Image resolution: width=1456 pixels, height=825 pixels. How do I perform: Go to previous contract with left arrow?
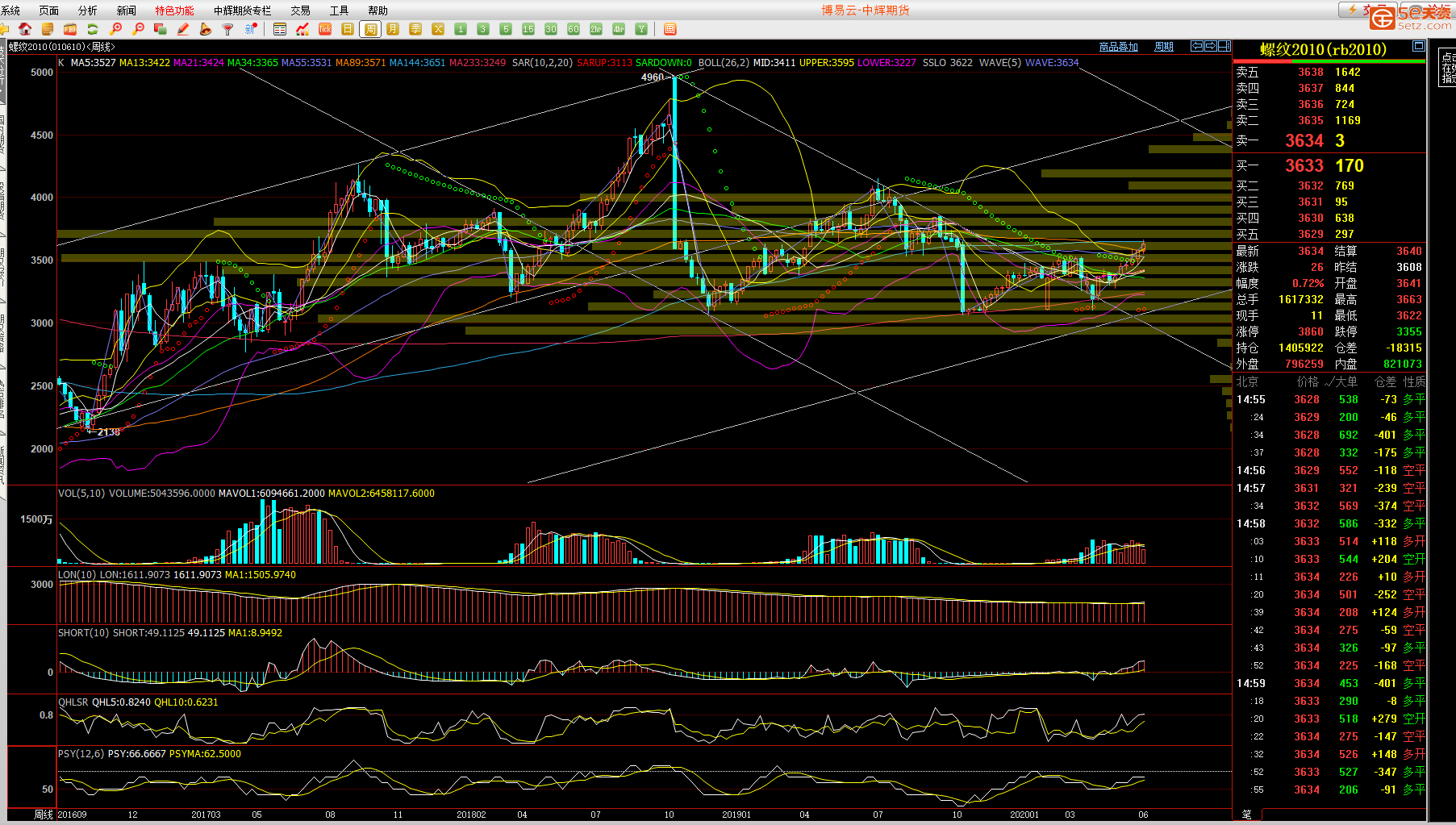[x=1197, y=46]
